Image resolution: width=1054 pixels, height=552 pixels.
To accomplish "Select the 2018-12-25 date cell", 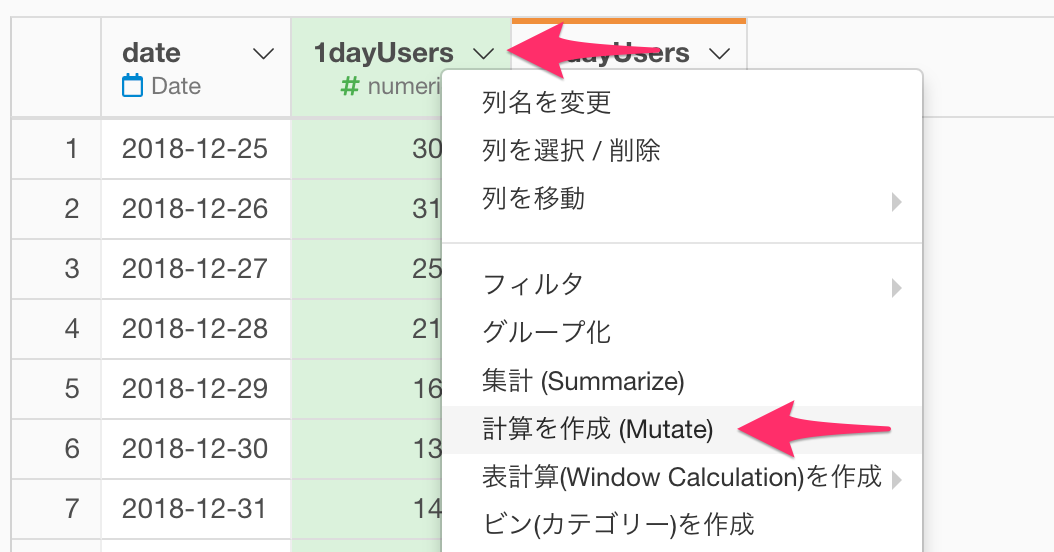I will click(x=196, y=149).
